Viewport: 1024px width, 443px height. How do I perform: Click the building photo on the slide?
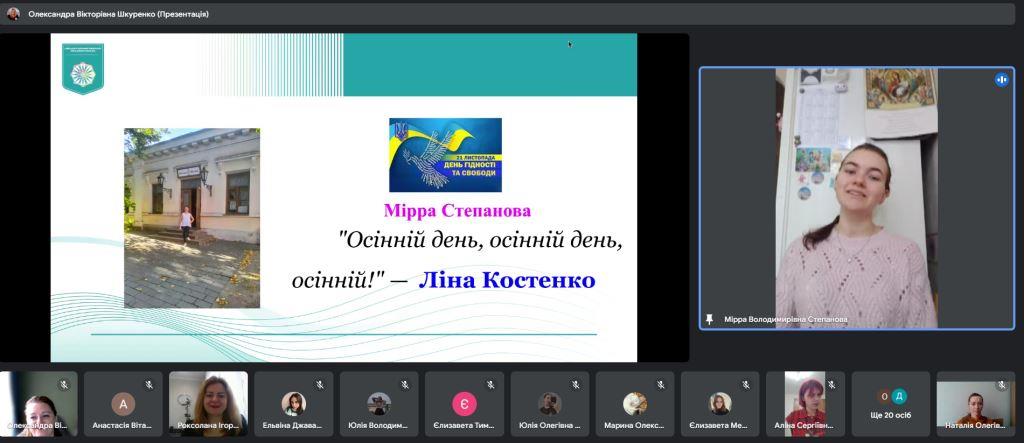(x=192, y=218)
